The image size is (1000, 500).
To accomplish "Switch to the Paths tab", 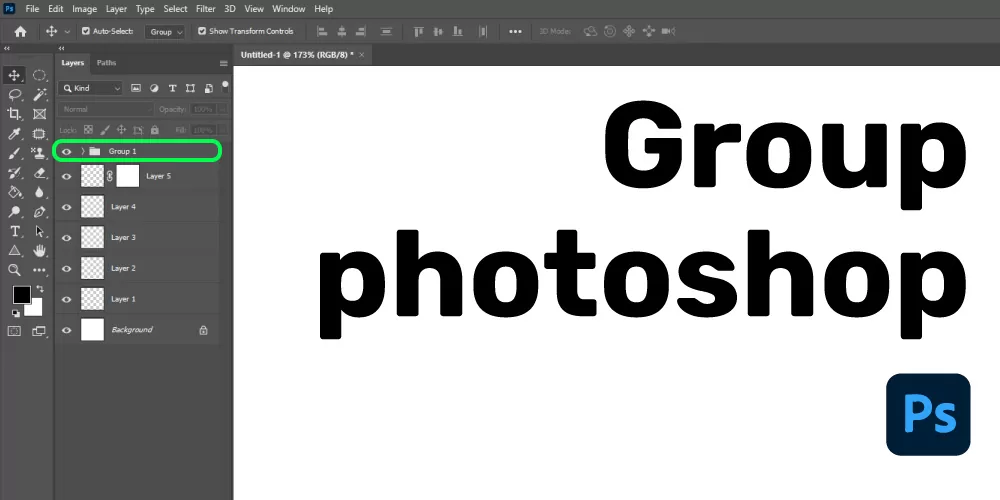I will pyautogui.click(x=107, y=62).
